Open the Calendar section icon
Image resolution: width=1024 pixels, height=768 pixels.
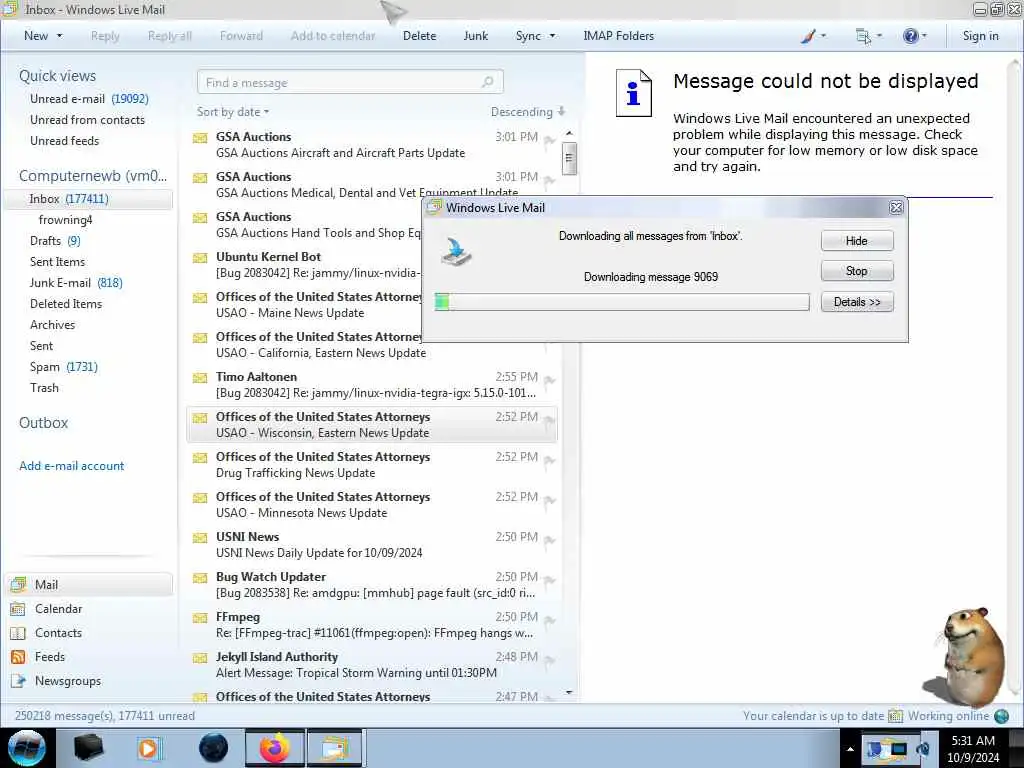pos(18,609)
